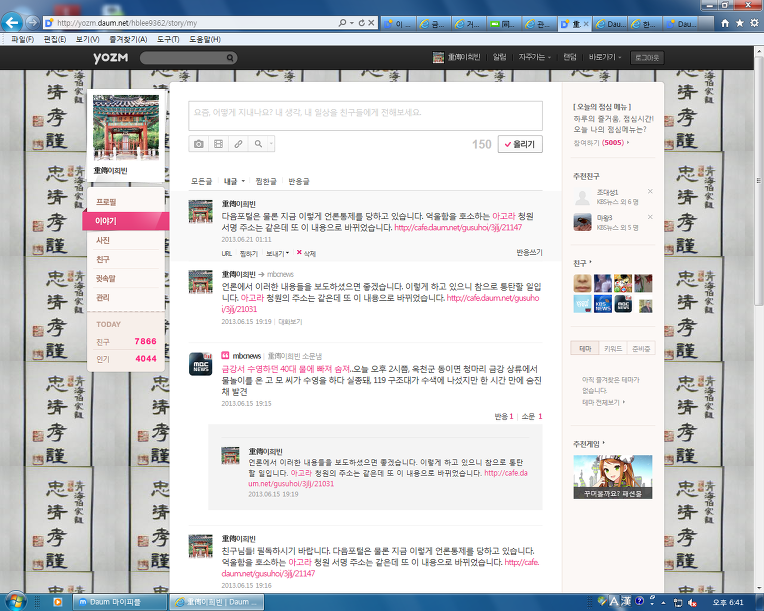Click 반응 1 count
764x611 pixels.
pos(504,416)
